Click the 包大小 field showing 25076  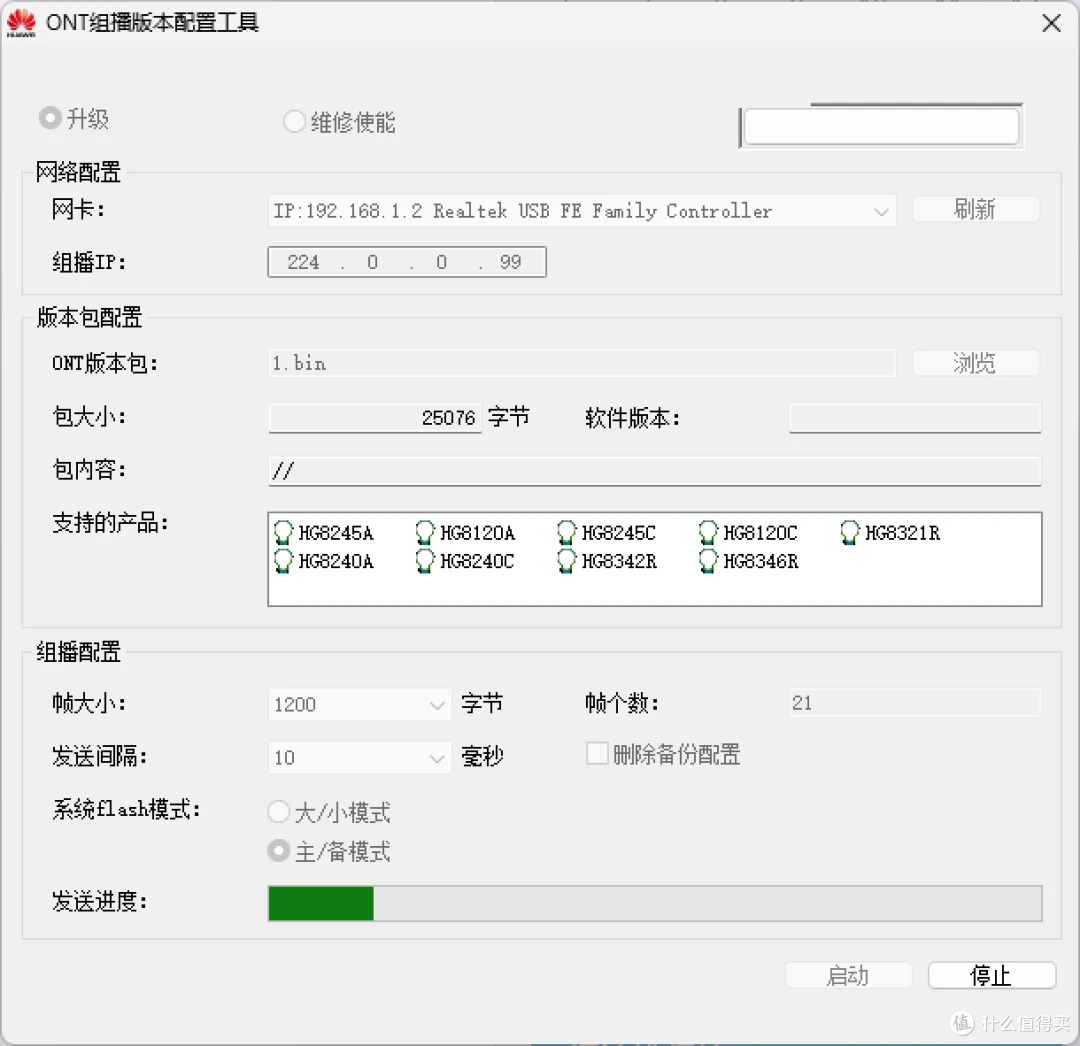click(x=375, y=417)
